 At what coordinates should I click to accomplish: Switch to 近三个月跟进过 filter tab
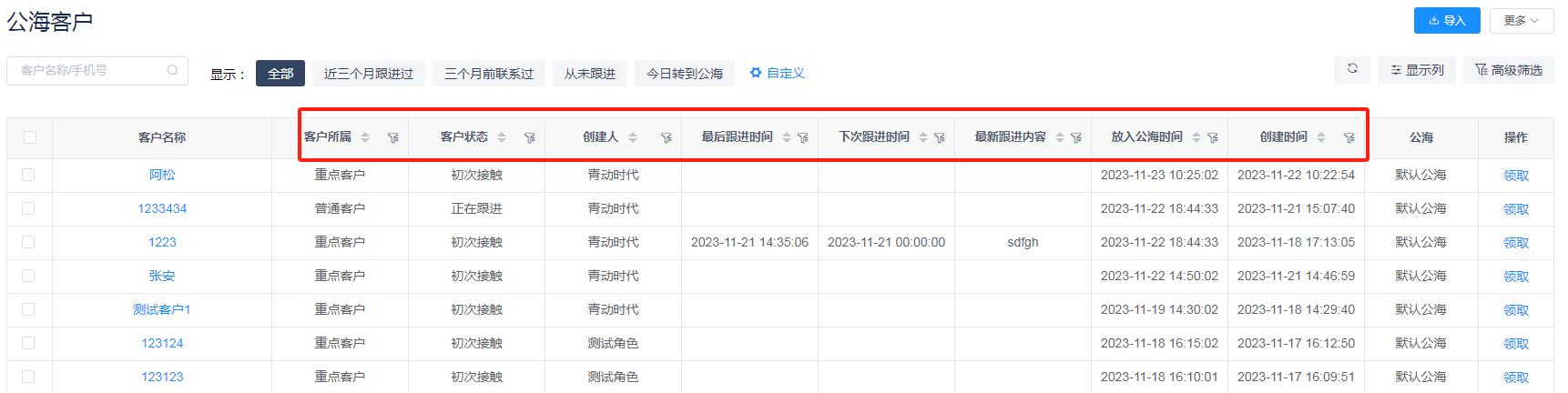coord(369,74)
